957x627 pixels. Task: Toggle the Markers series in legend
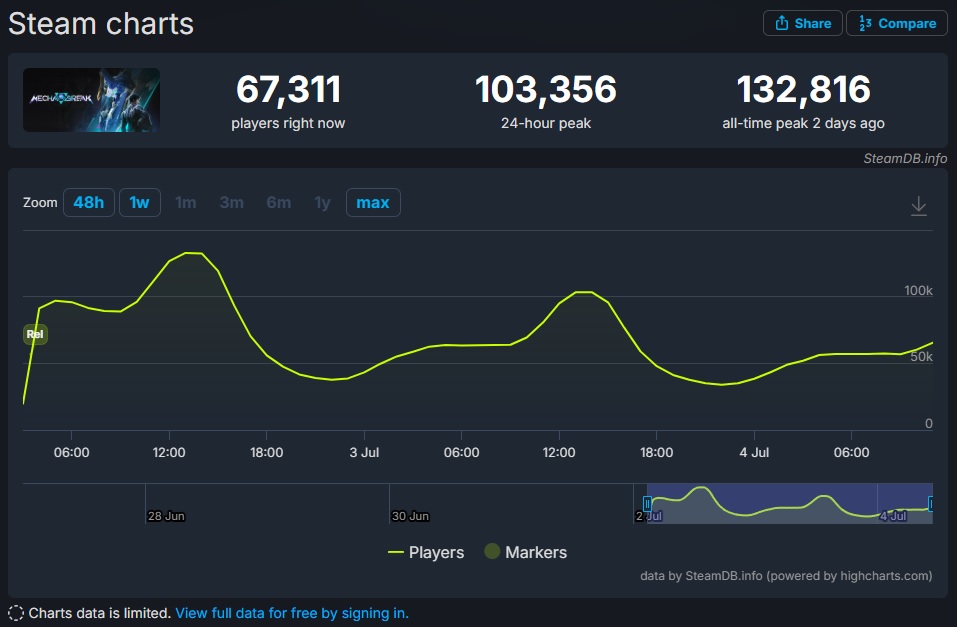525,552
